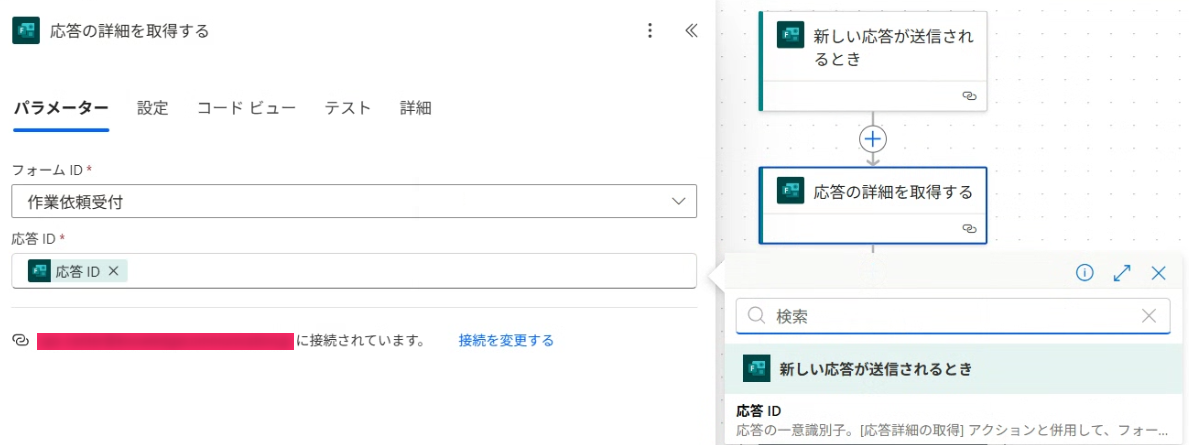Click the link icon on the trigger card
The image size is (1189, 445).
968,96
